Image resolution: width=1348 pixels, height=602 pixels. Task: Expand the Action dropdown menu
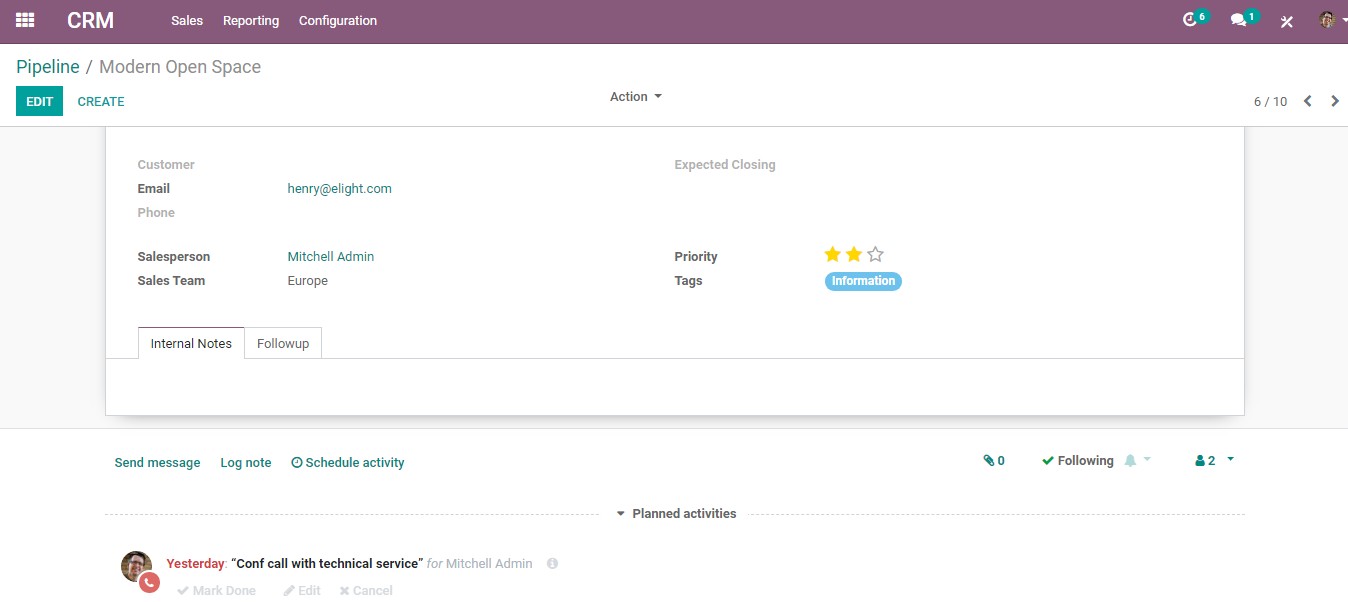[636, 97]
